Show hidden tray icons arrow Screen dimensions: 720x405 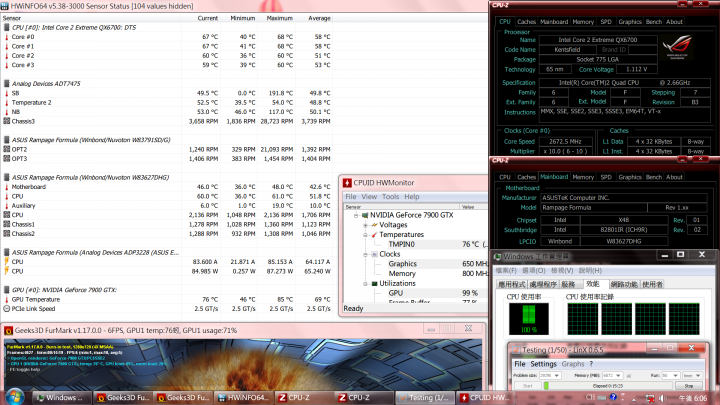click(x=634, y=399)
